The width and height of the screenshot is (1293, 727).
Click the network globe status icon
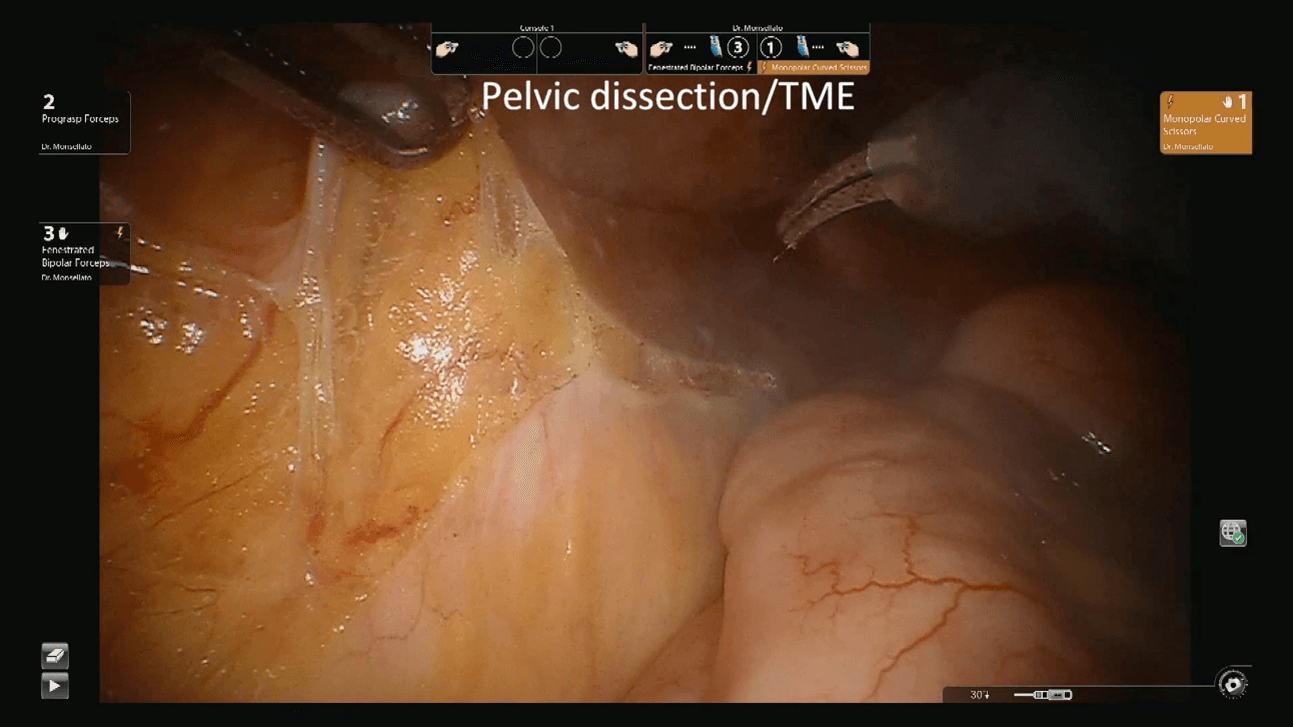point(1232,533)
